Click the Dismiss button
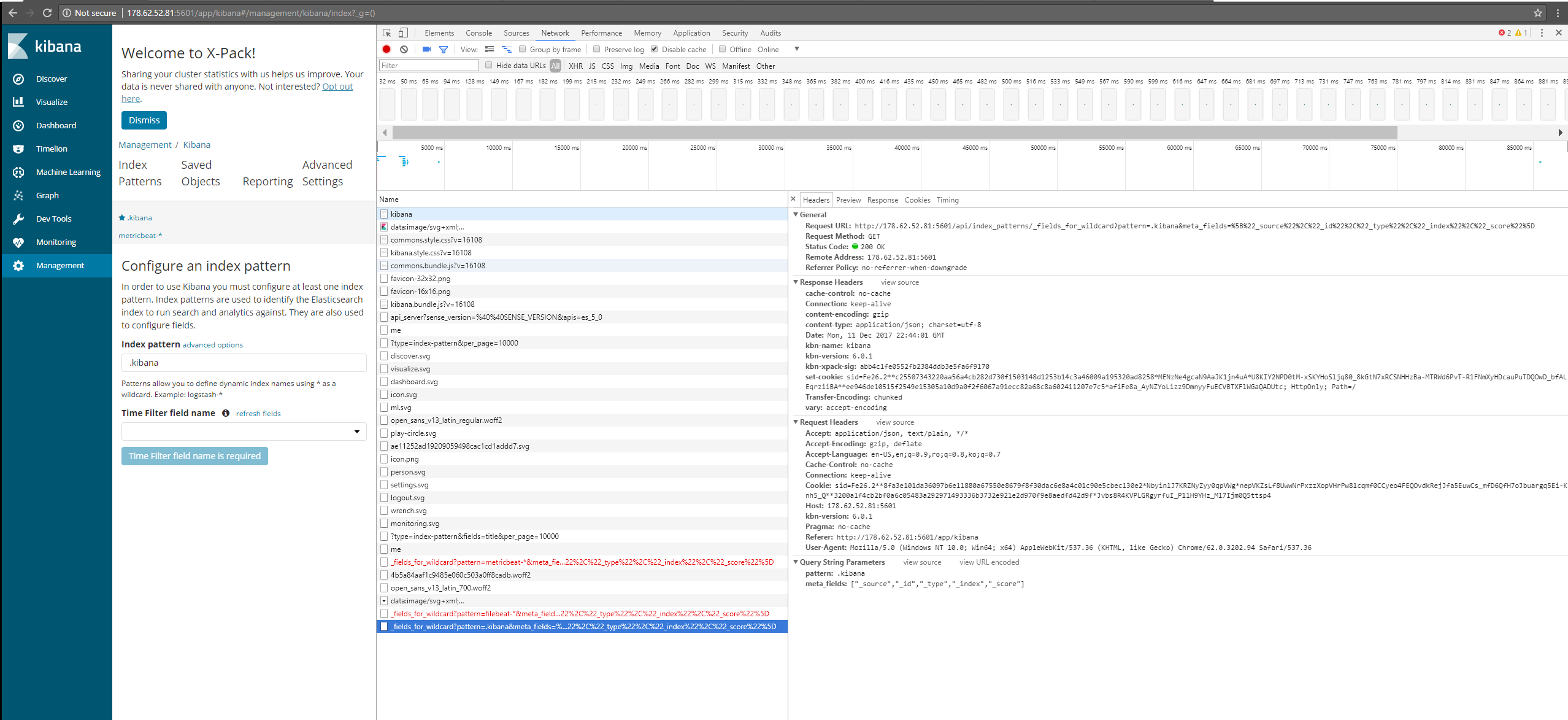Viewport: 1568px width, 720px height. pos(144,121)
